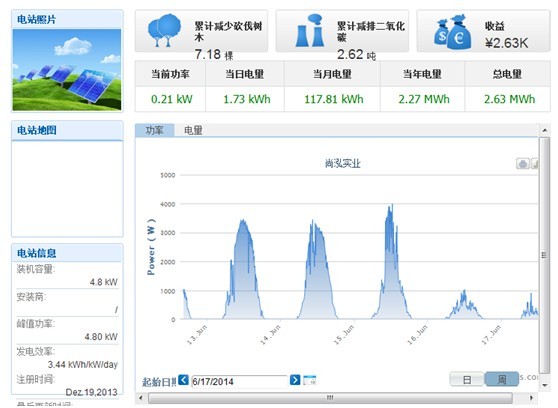Click the installed capacity value 4.8 kW
The height and width of the screenshot is (408, 558).
(x=104, y=282)
